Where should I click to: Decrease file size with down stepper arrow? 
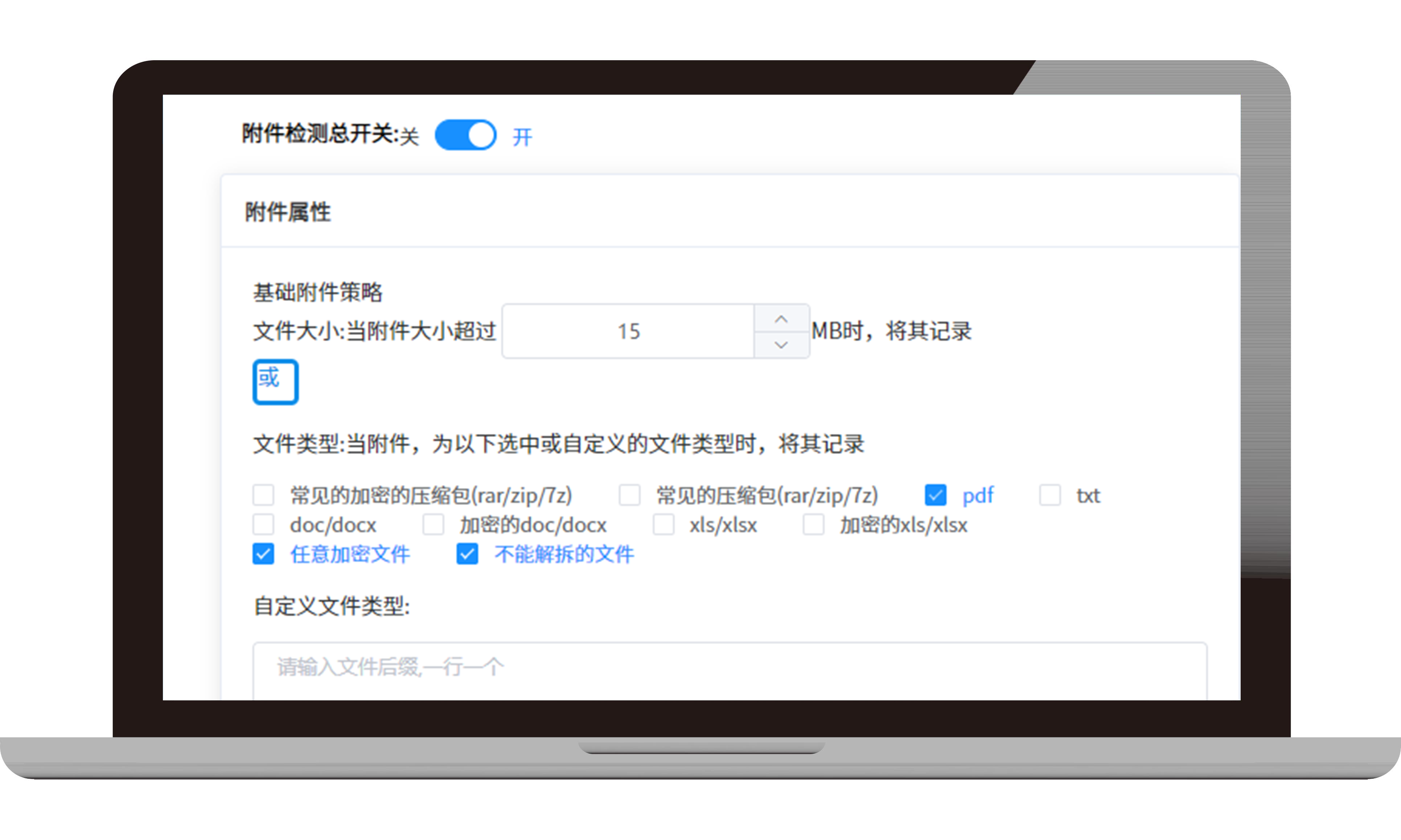781,345
